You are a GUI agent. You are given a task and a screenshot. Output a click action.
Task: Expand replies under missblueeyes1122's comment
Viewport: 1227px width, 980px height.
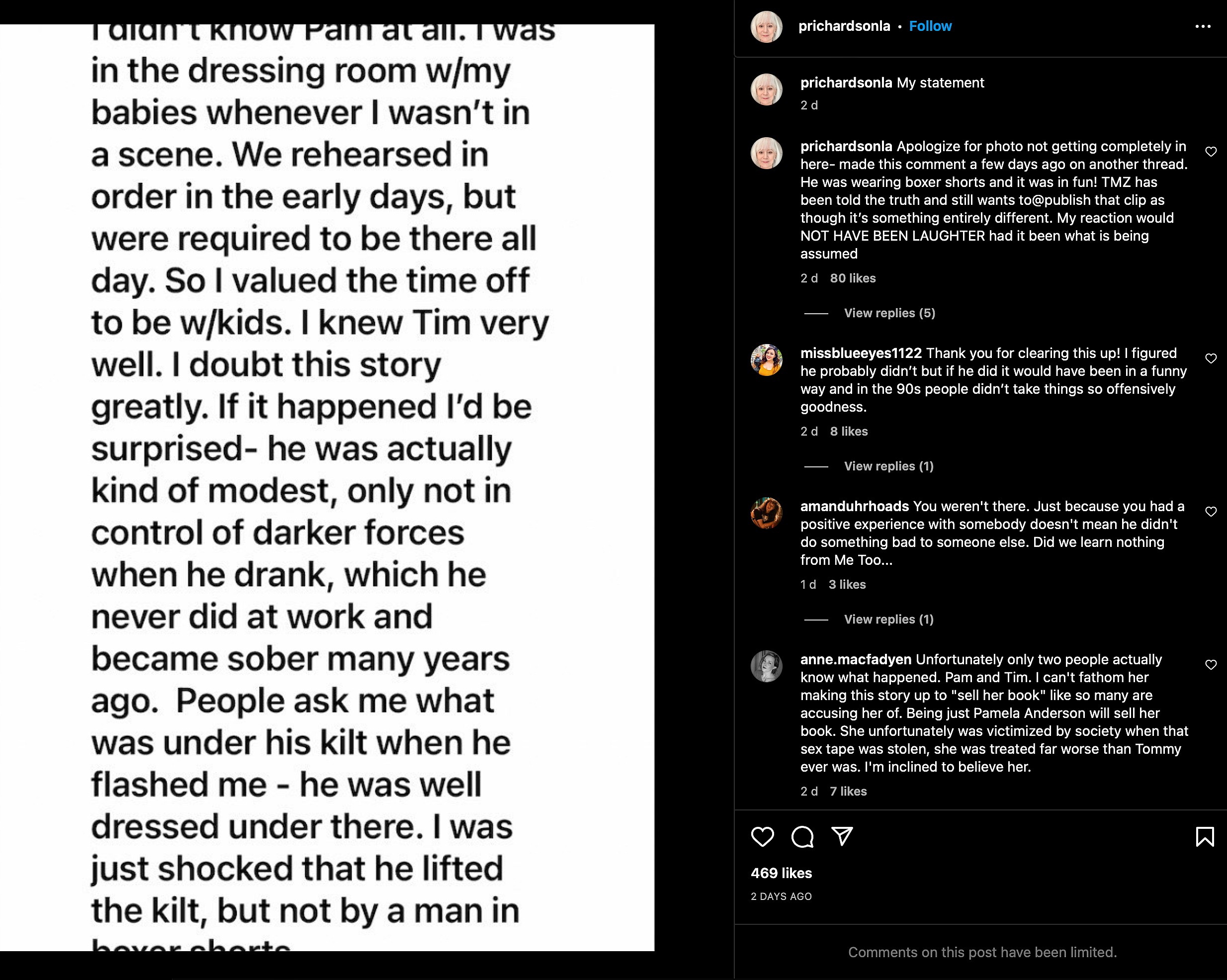[x=888, y=466]
